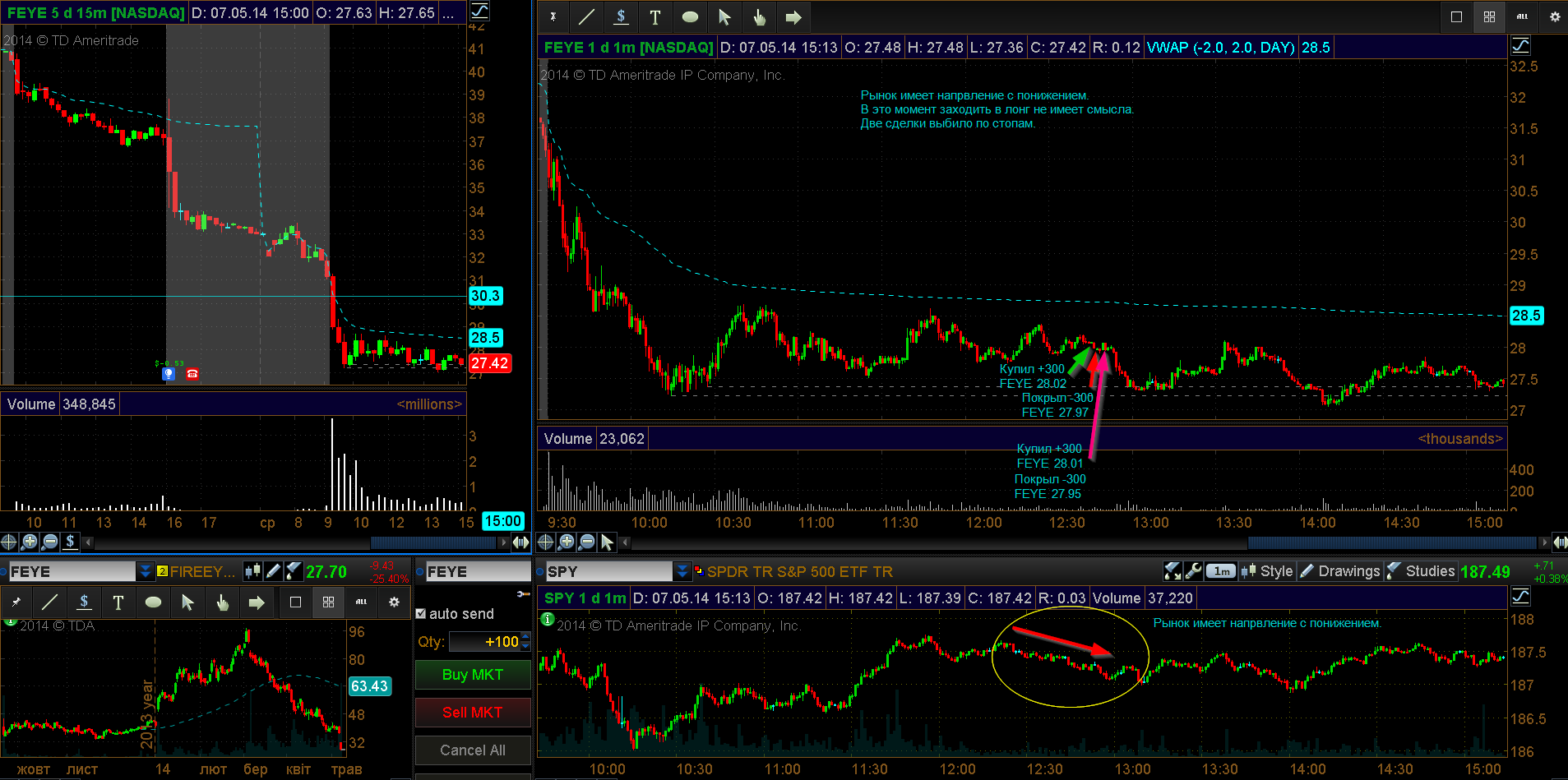1568x780 pixels.
Task: Click the chart mode icon beside SPY 1m header
Action: 1521,597
